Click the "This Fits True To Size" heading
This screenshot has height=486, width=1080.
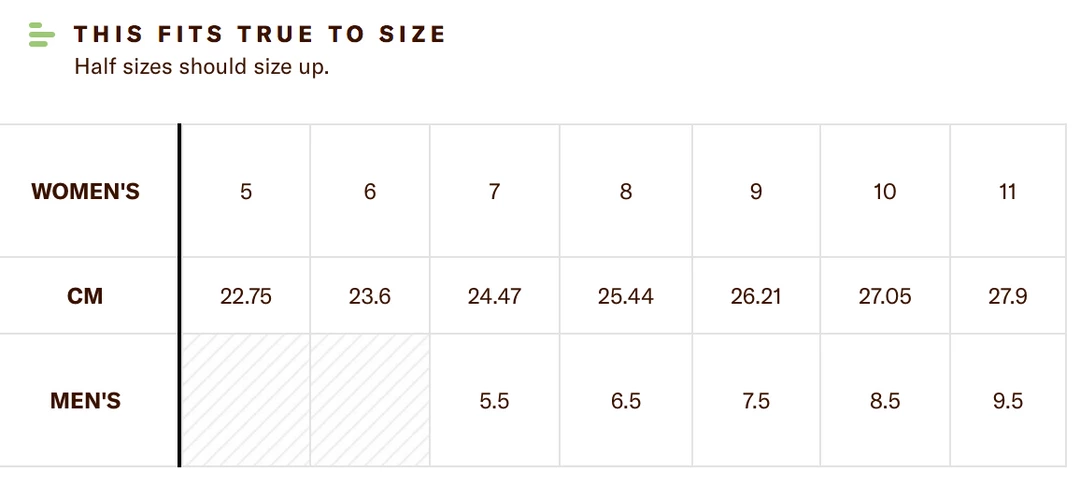(259, 35)
